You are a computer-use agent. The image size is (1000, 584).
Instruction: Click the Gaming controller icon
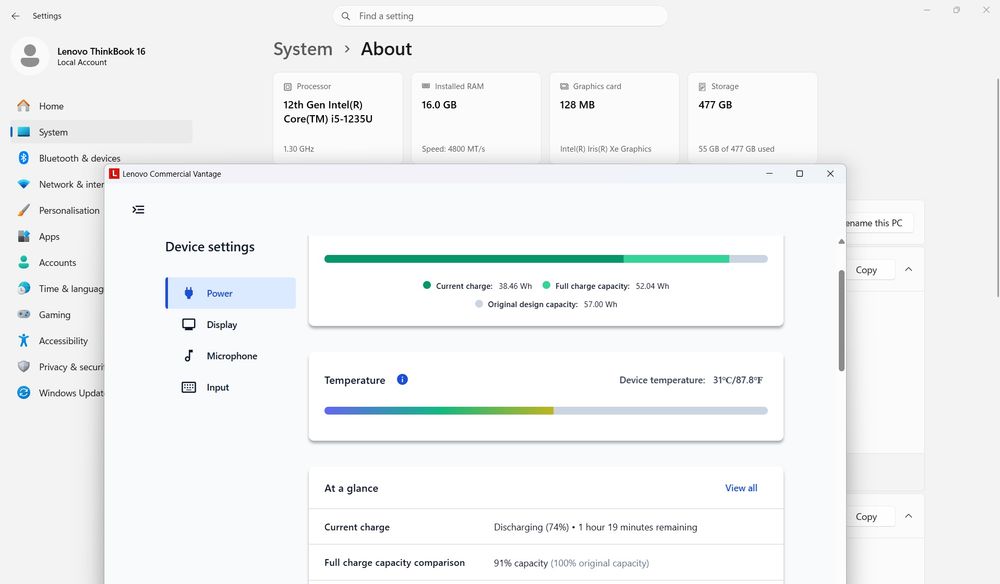tap(24, 314)
